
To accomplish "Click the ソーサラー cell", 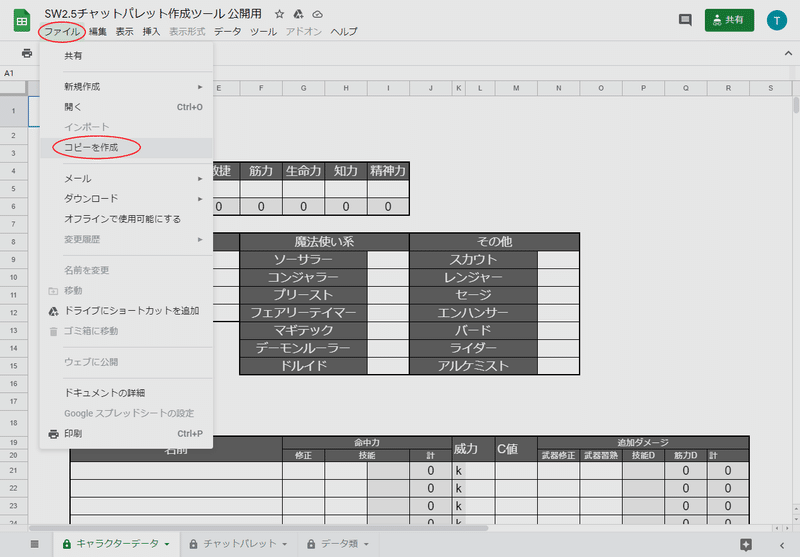I will tap(304, 260).
